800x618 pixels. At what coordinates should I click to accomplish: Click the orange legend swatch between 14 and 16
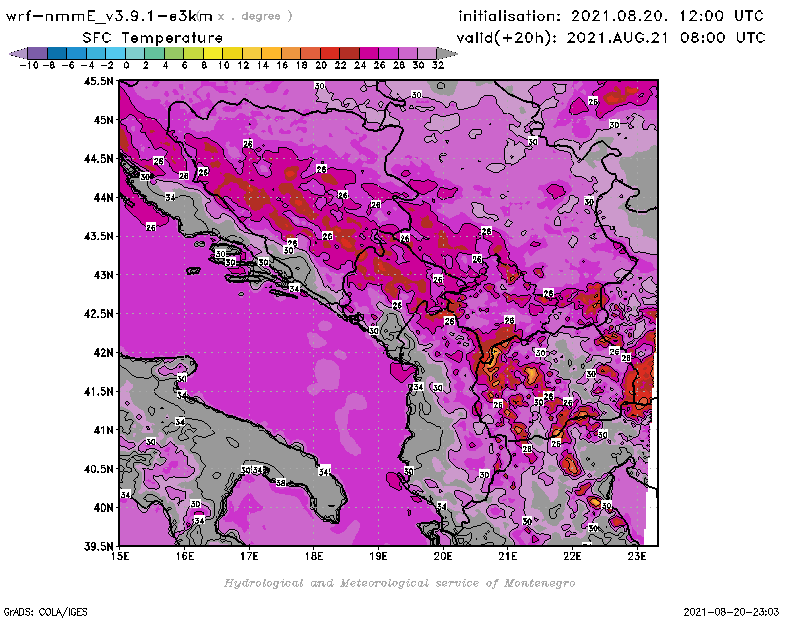[271, 54]
